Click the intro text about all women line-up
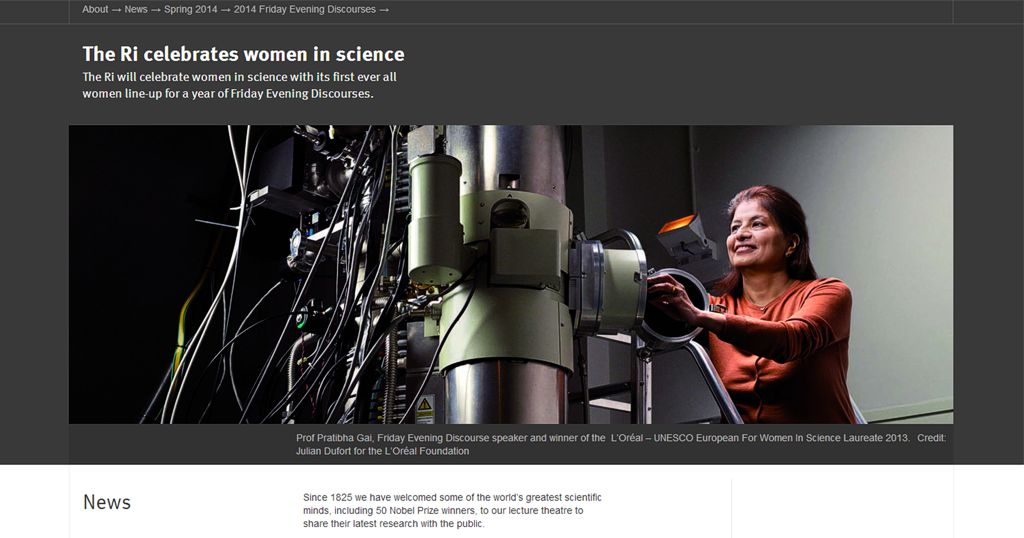This screenshot has width=1024, height=538. tap(240, 85)
